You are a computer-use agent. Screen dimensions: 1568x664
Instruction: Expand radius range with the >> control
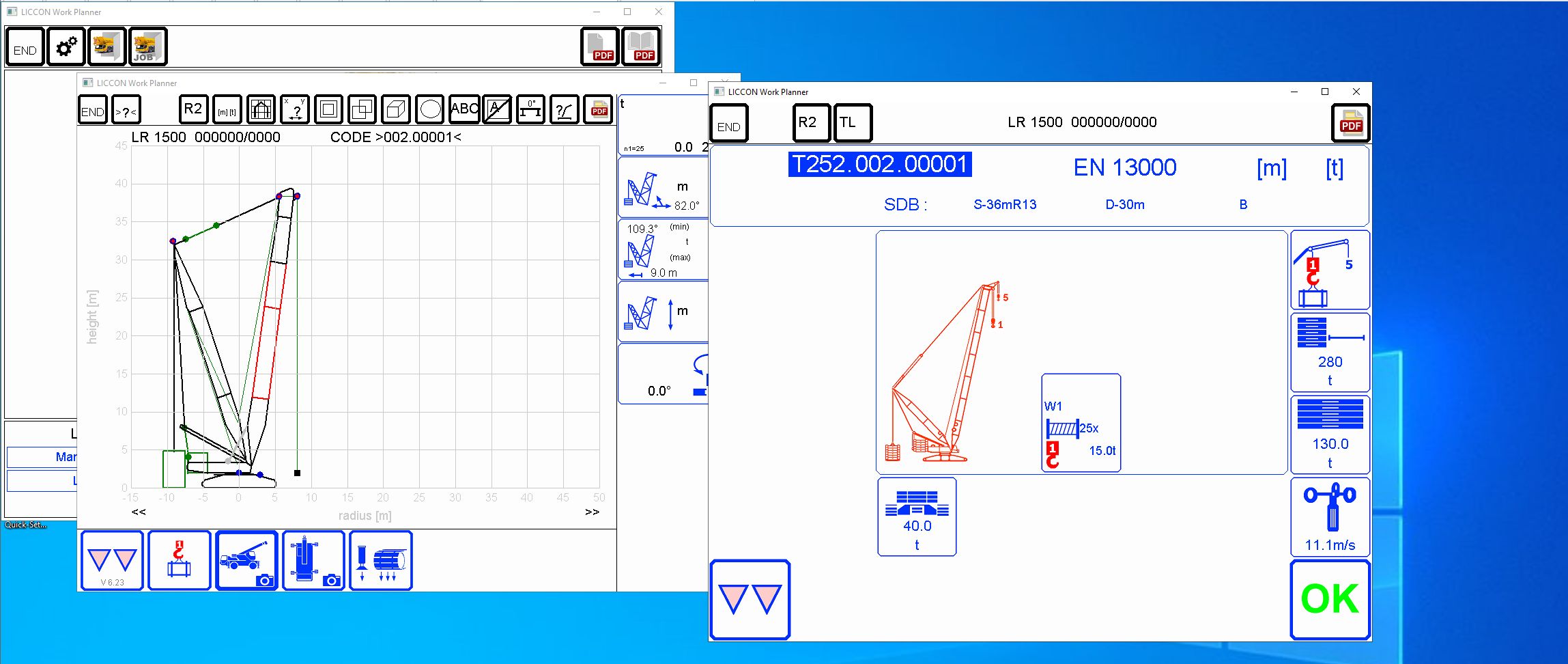pyautogui.click(x=591, y=511)
